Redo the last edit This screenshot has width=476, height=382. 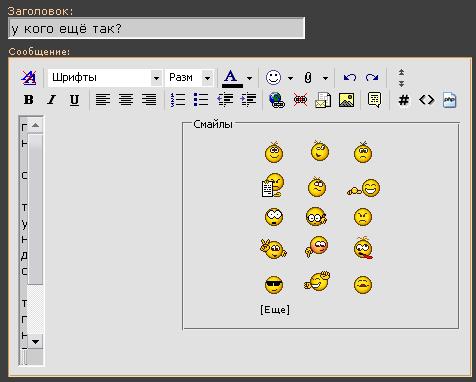tap(372, 78)
